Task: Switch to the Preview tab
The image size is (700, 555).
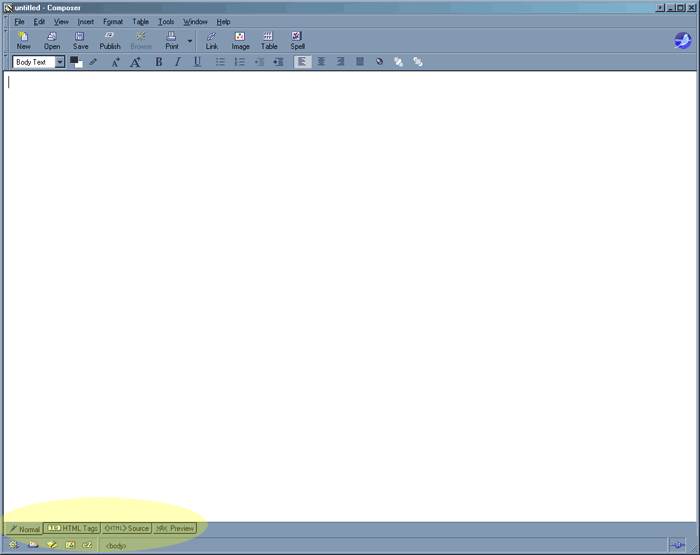Action: pos(175,528)
